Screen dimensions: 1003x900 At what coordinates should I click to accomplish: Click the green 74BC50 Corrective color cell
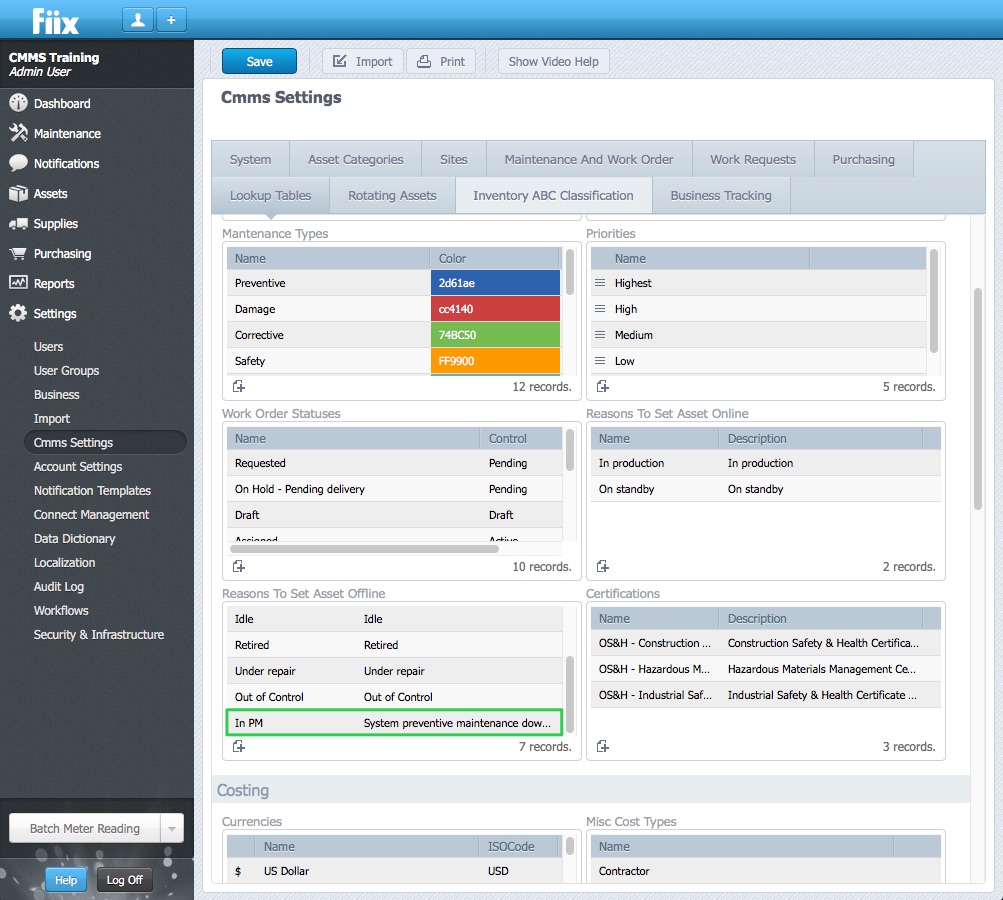(495, 335)
